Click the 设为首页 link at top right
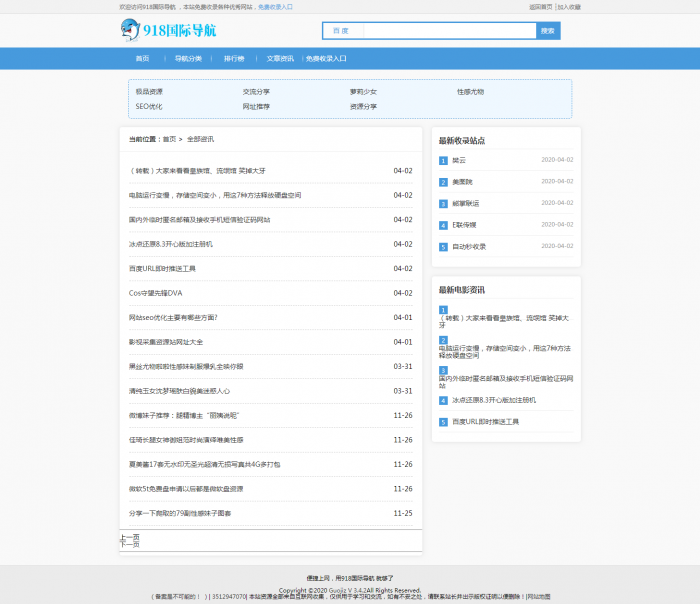Screen dimensions: 700x604 pyautogui.click(x=540, y=6)
